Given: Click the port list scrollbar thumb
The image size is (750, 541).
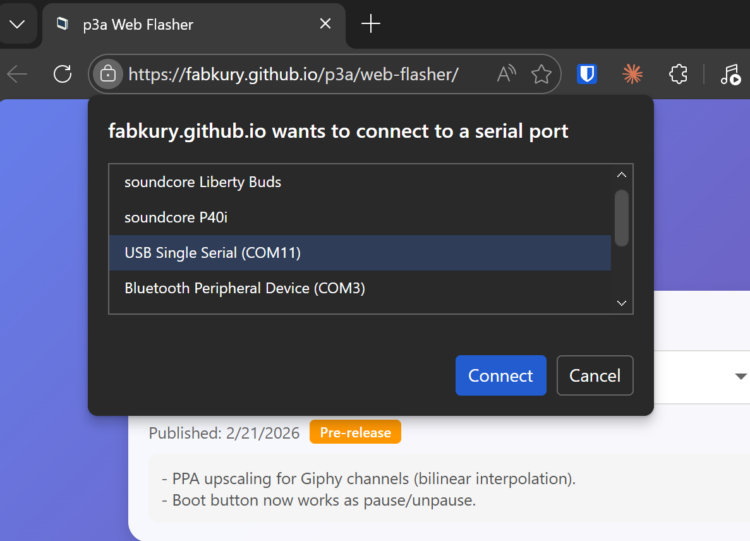Looking at the screenshot, I should click(622, 217).
